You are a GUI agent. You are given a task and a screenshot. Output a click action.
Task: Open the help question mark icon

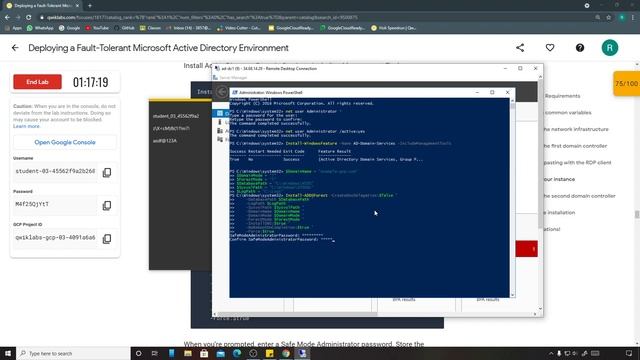point(580,48)
